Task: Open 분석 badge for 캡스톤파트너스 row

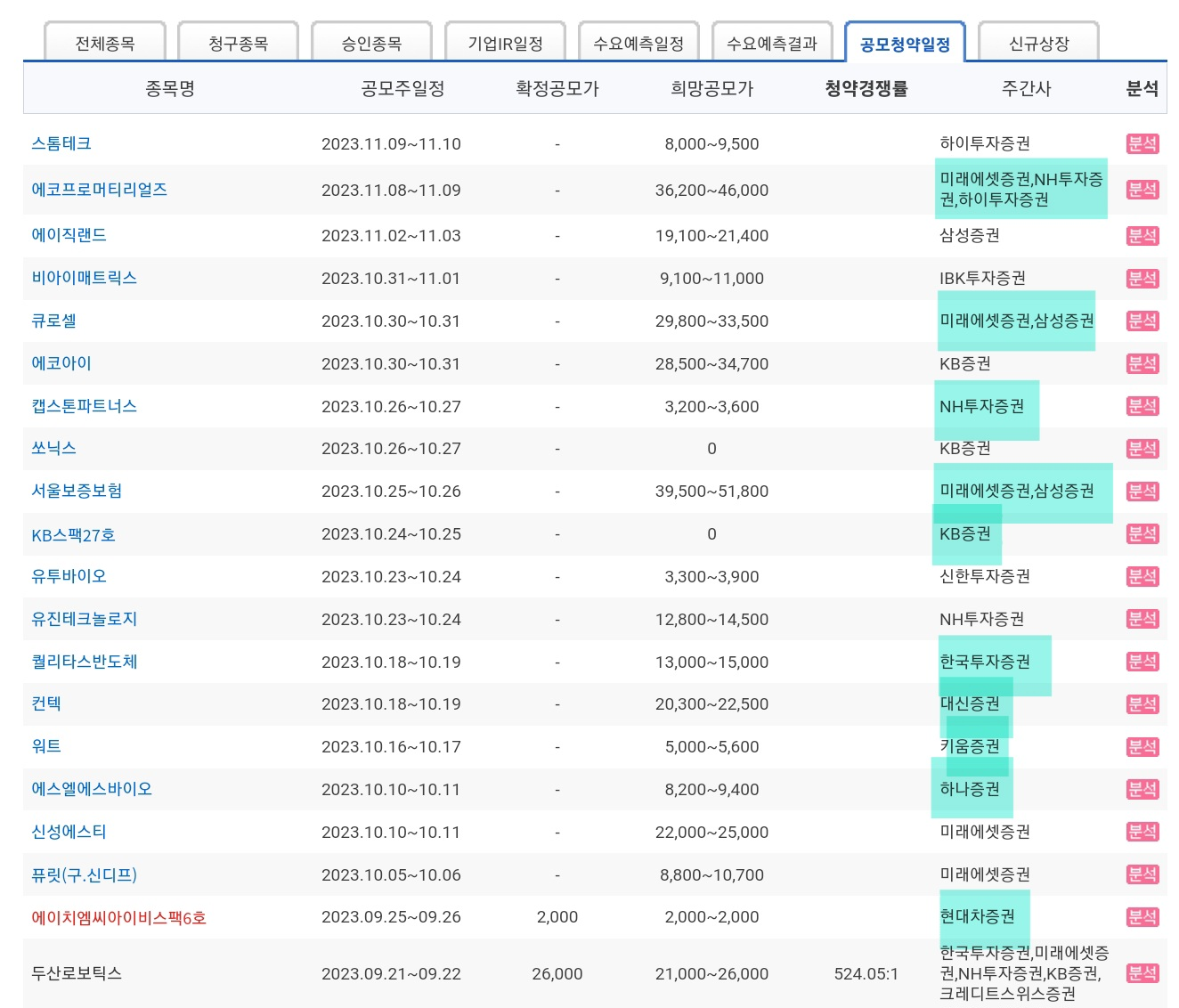Action: click(1142, 406)
